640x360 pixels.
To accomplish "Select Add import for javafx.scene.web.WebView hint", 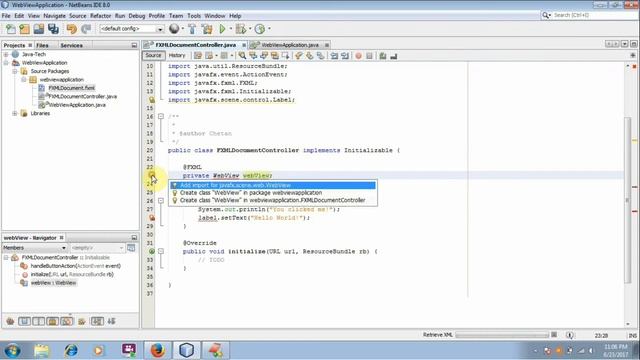I will tap(273, 185).
